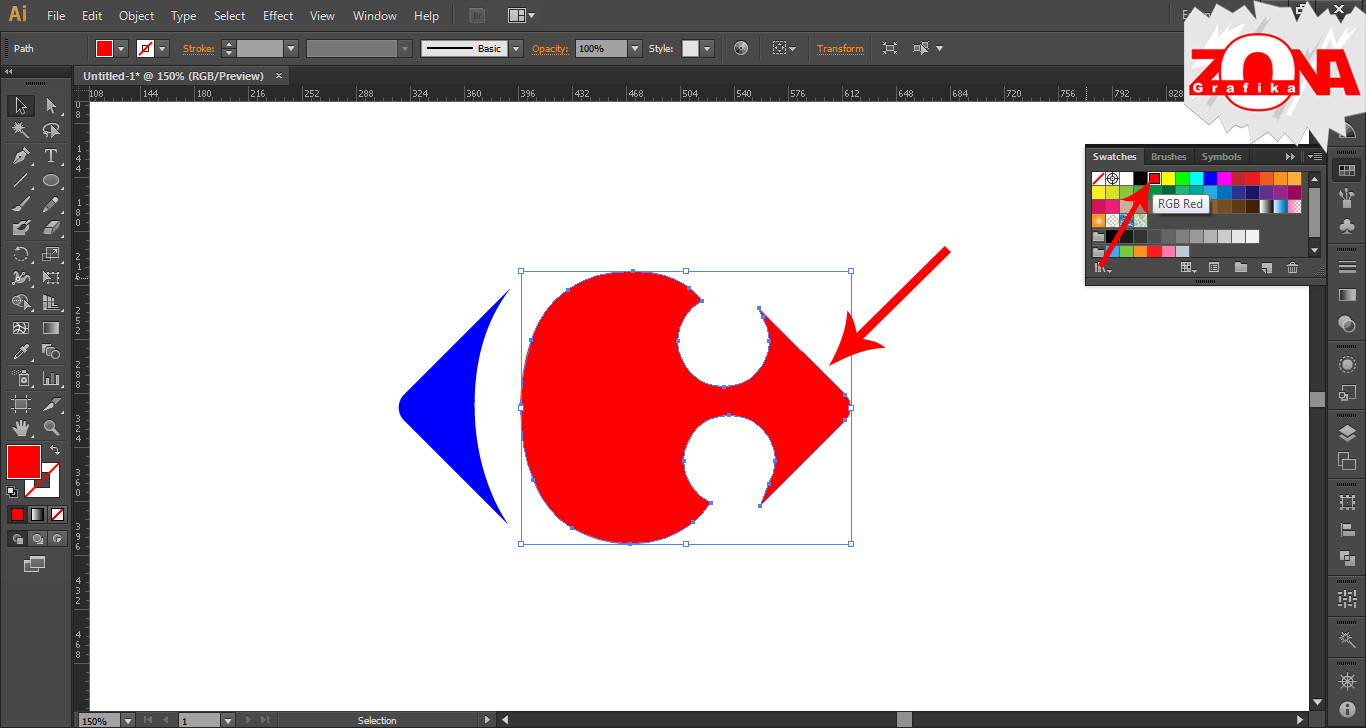Select the Shape Builder tool
Screen dimensions: 1366x728
[21, 302]
